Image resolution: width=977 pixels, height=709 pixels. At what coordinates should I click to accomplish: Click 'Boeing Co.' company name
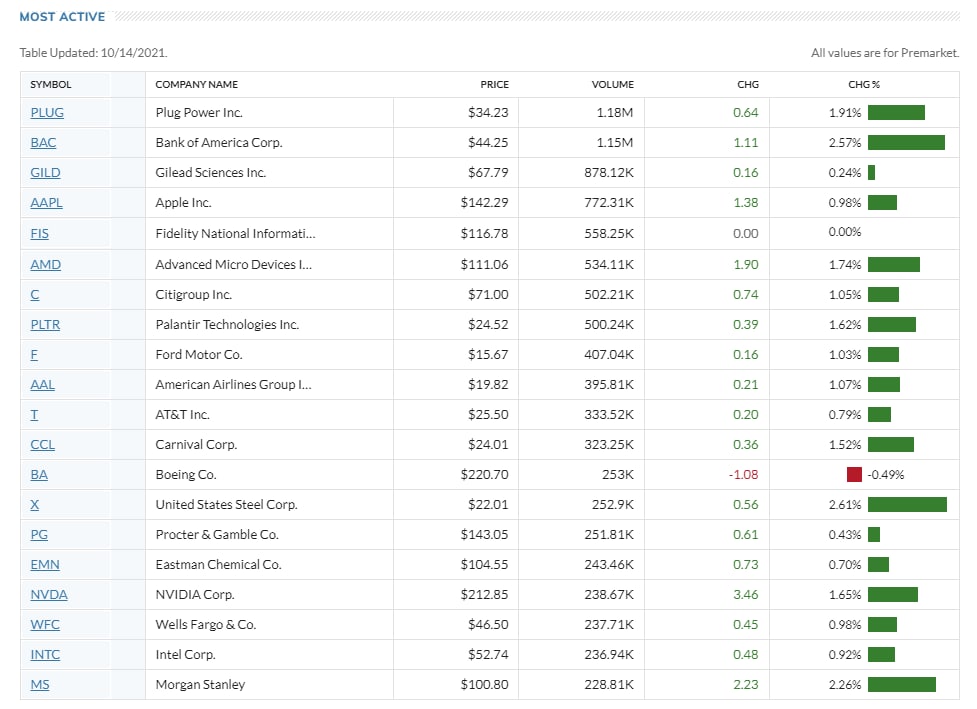click(x=186, y=475)
